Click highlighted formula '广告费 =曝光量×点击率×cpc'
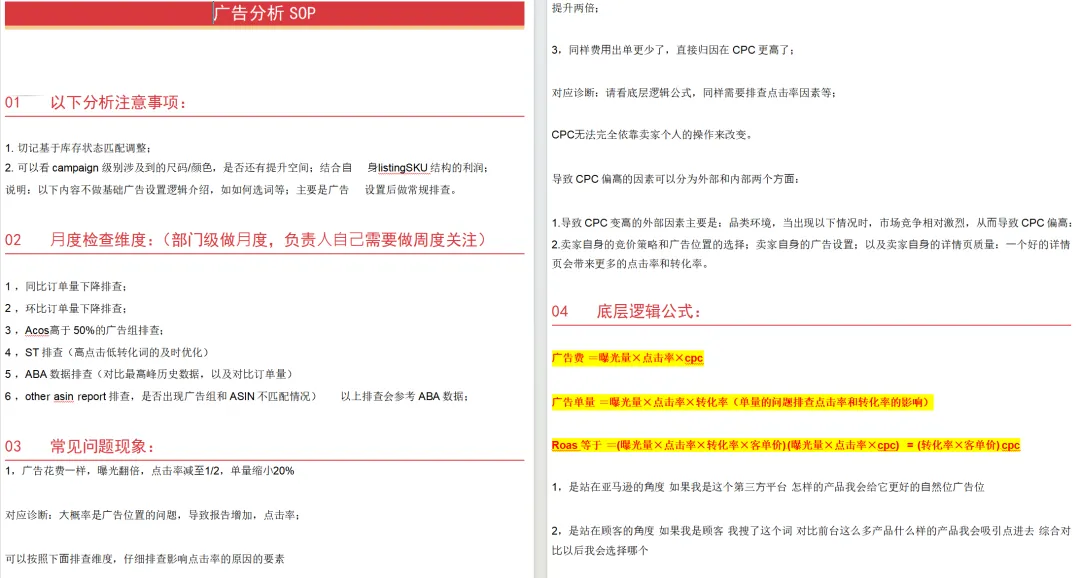Screen dimensions: 1080x578 point(627,358)
